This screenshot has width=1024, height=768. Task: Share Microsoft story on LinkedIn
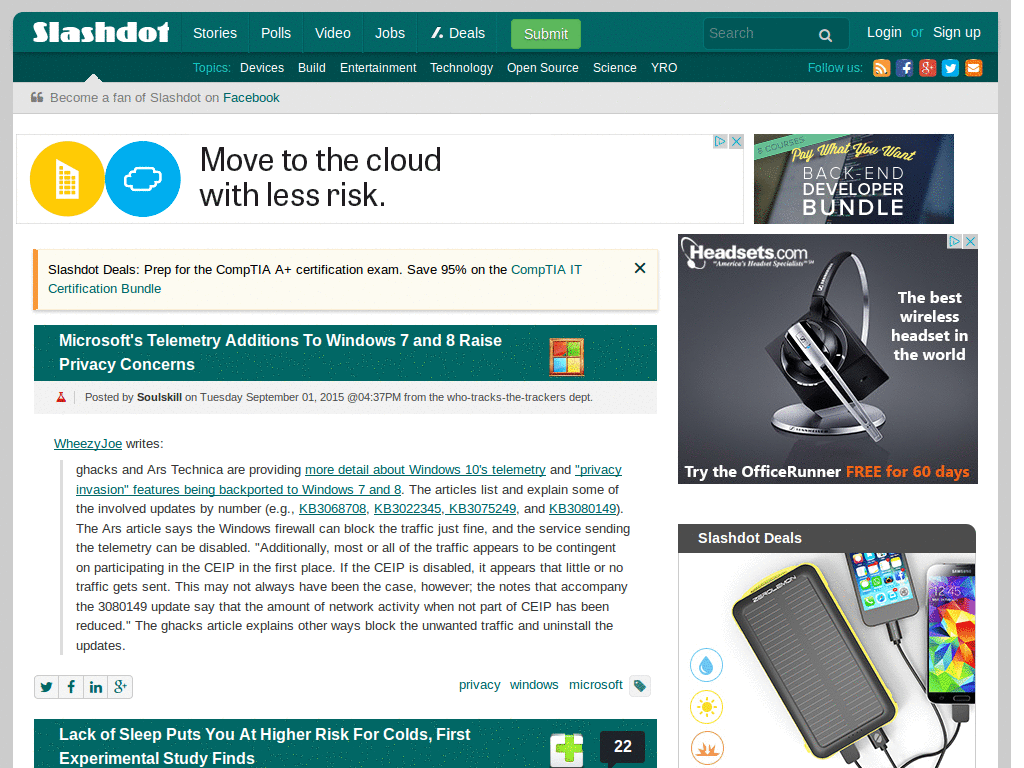coord(95,687)
